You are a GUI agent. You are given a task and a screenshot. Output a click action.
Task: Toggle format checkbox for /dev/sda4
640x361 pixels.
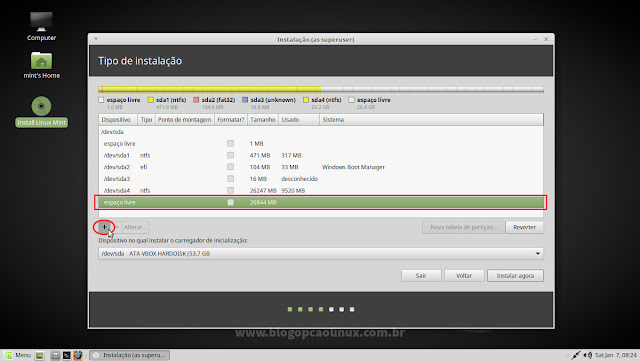coord(231,190)
